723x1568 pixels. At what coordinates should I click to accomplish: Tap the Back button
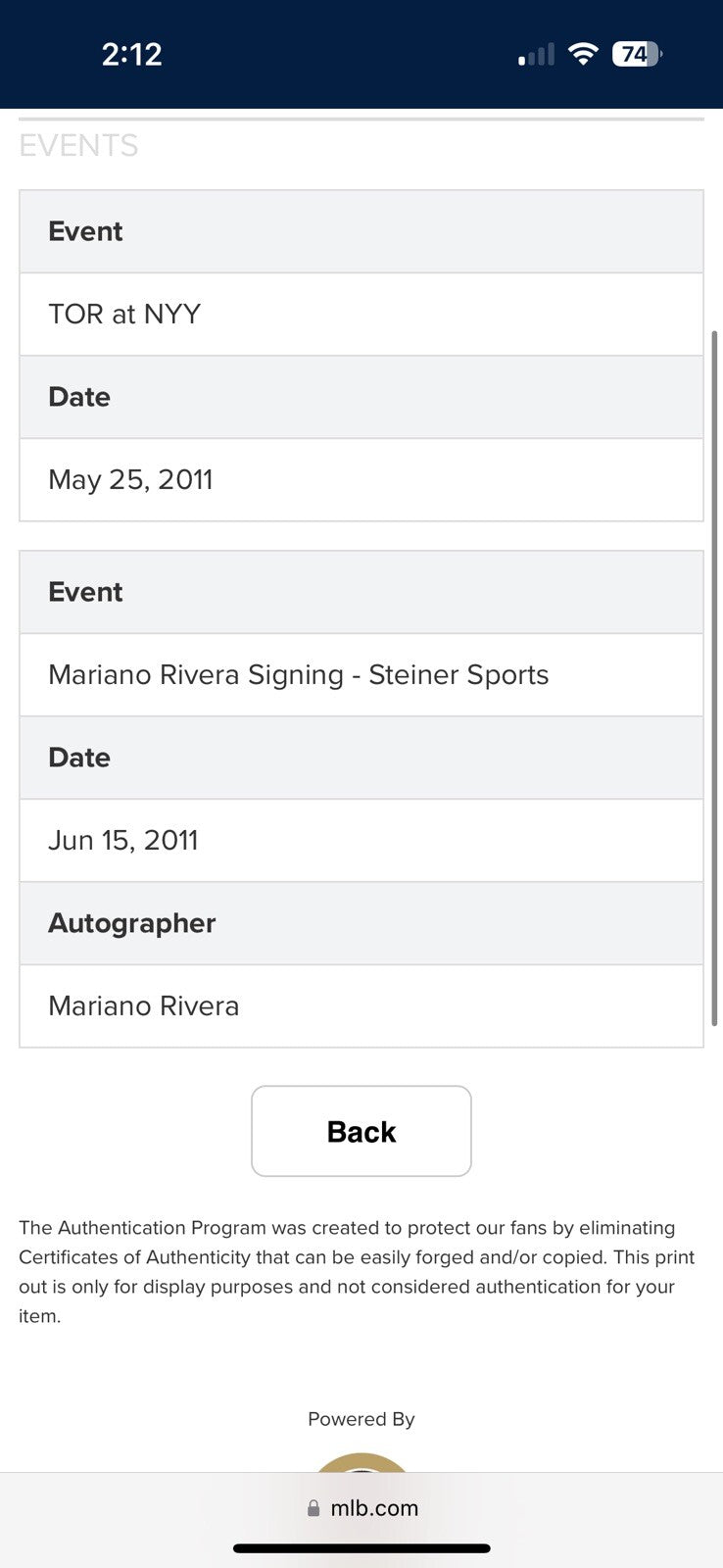point(361,1131)
